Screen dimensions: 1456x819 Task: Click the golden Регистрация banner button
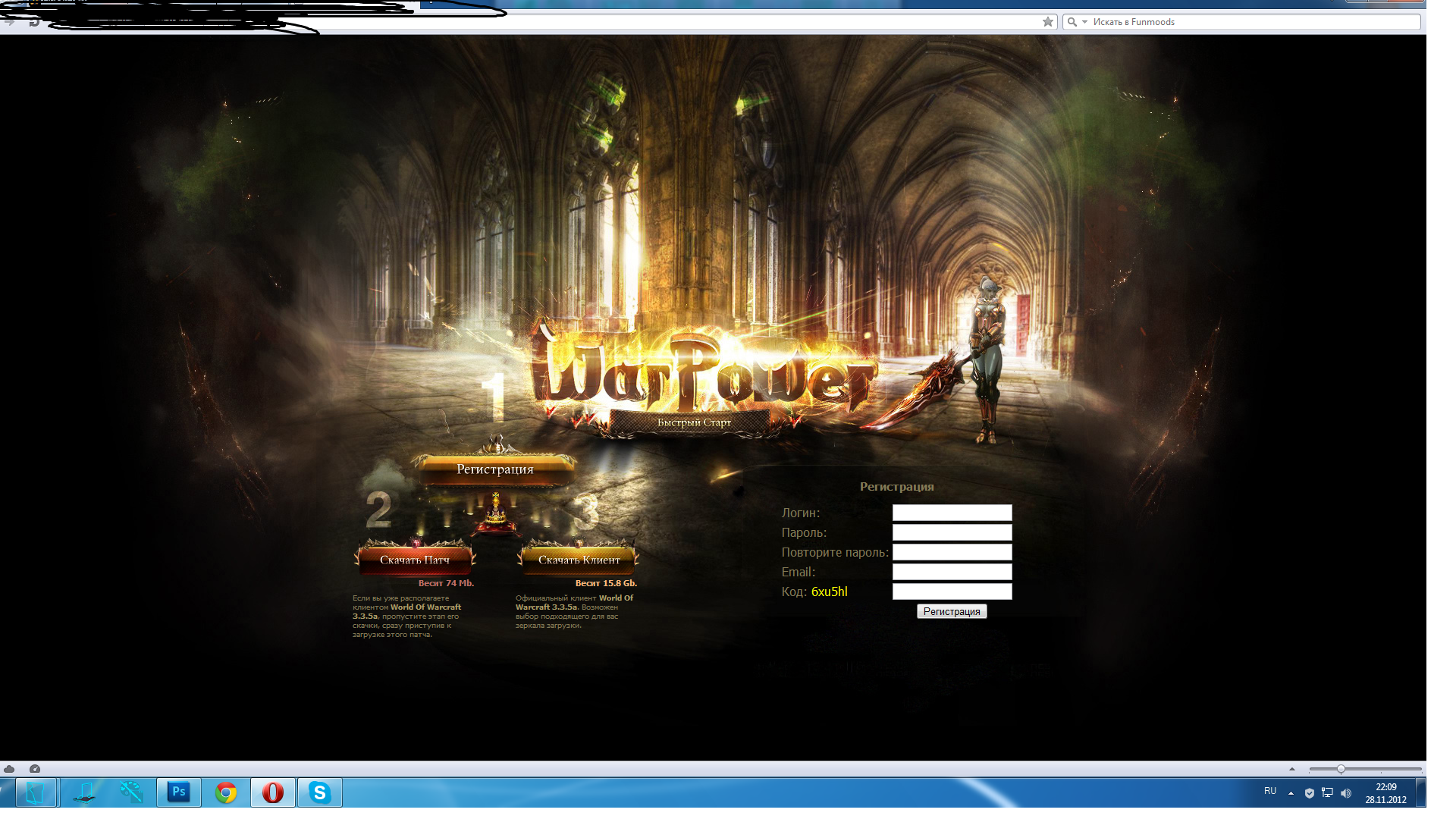[x=494, y=469]
